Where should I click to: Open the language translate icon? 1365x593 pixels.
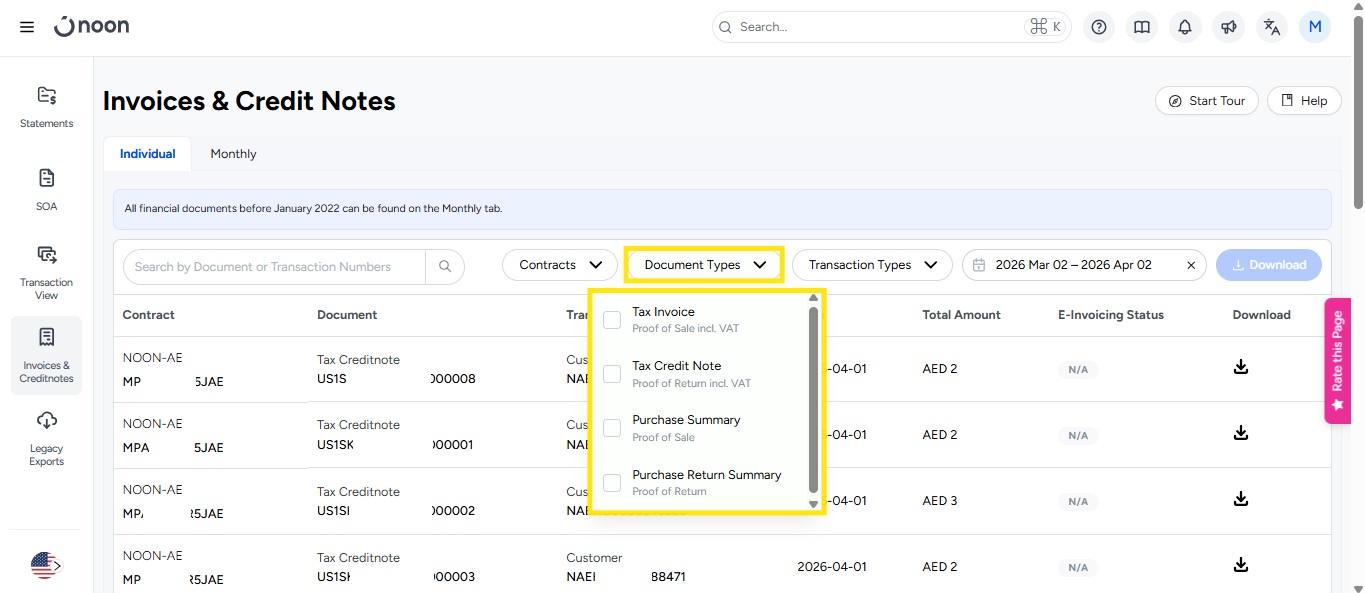point(1271,27)
